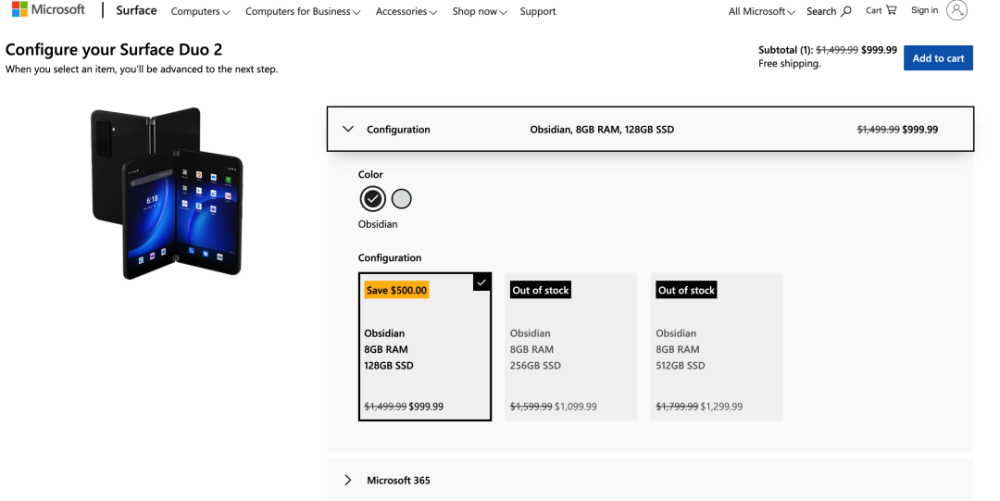Open the Computers dropdown menu
1000x501 pixels.
click(200, 12)
